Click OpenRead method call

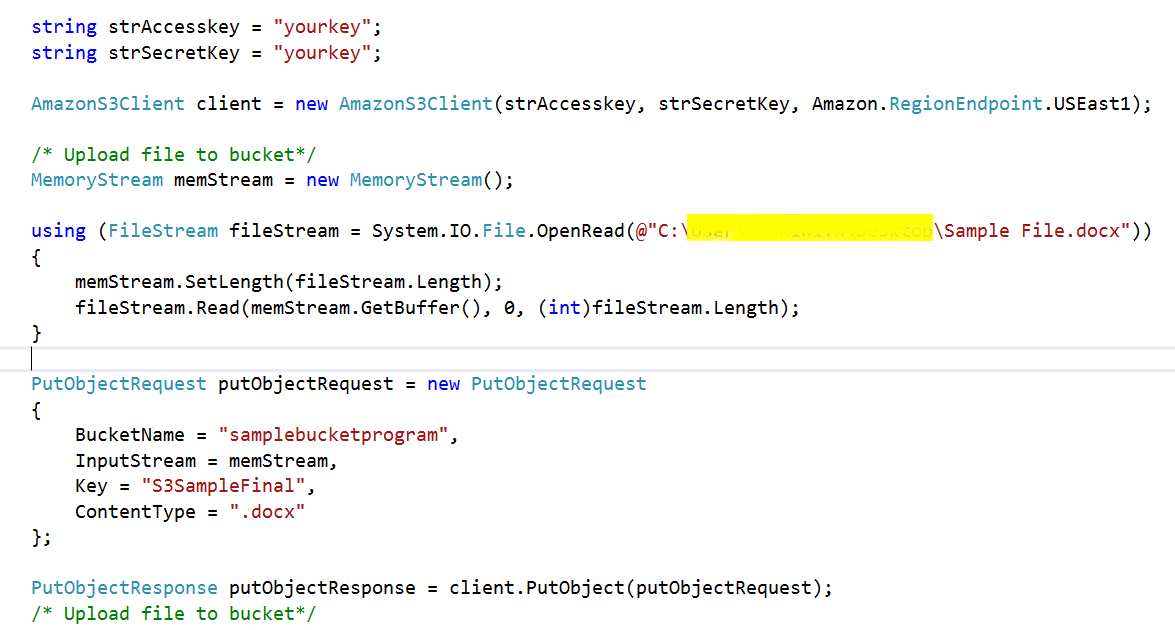[x=580, y=231]
